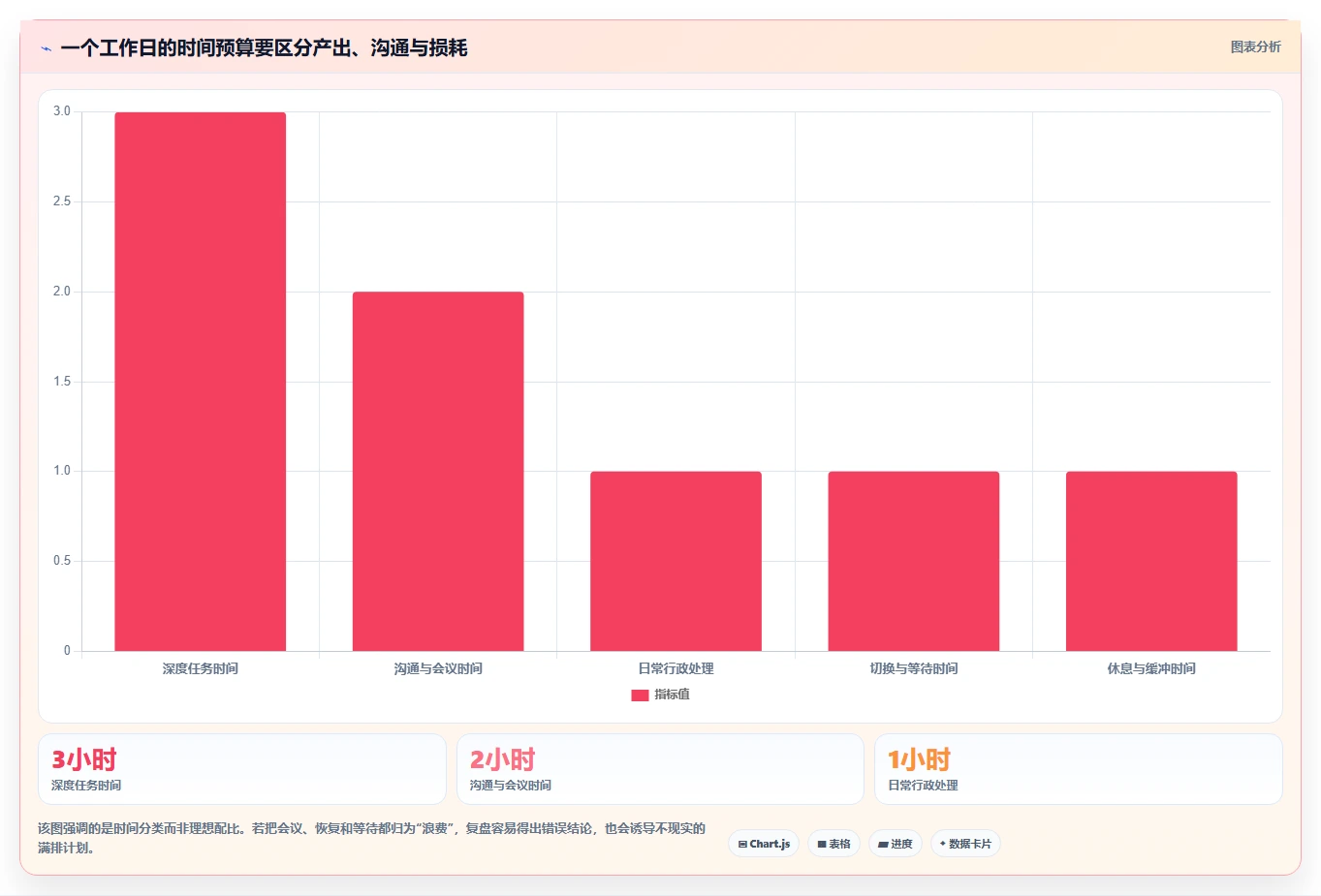Click y-axis value 3.0

pyautogui.click(x=62, y=111)
